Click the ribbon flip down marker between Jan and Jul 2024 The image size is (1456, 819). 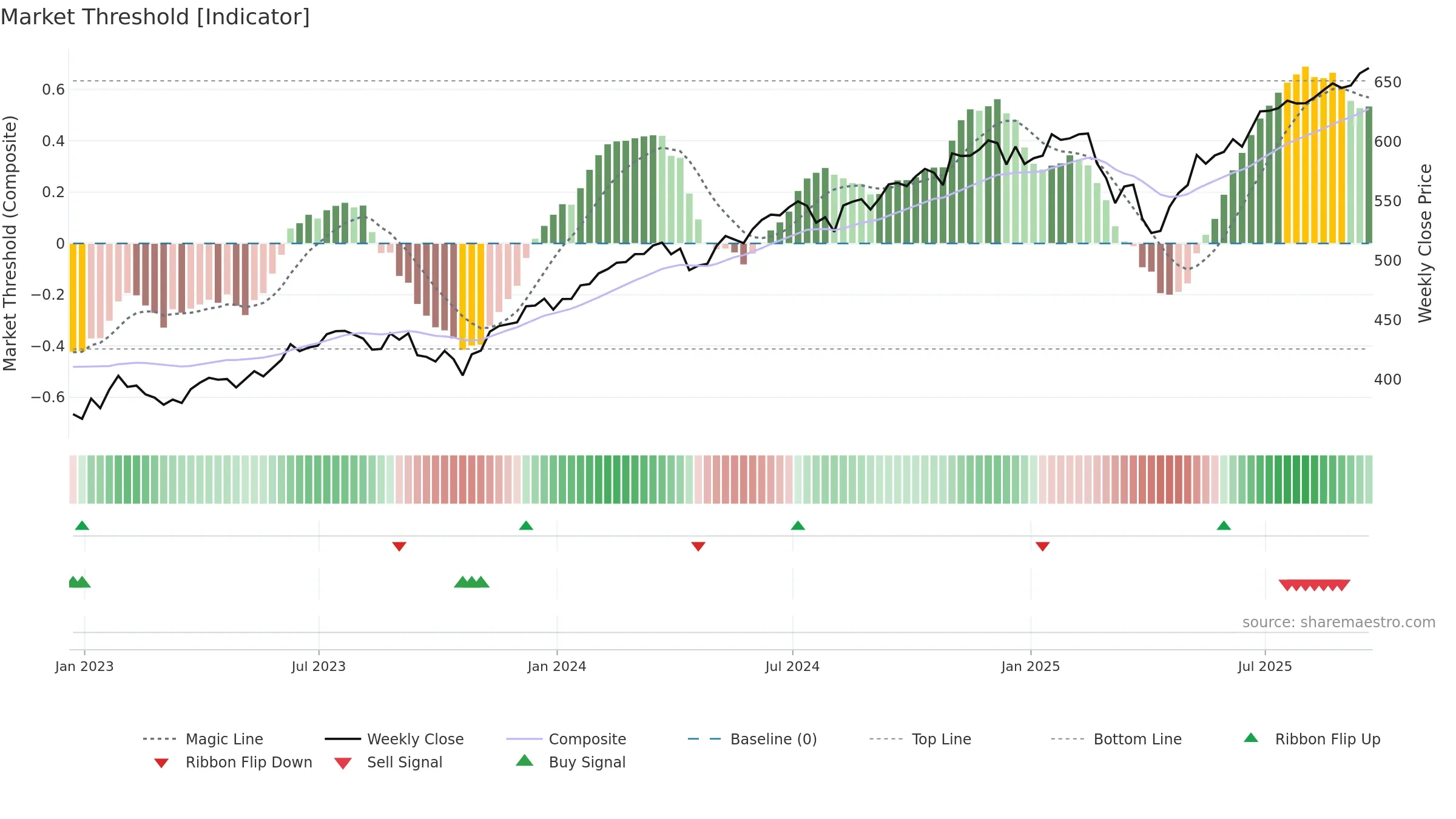pyautogui.click(x=698, y=547)
